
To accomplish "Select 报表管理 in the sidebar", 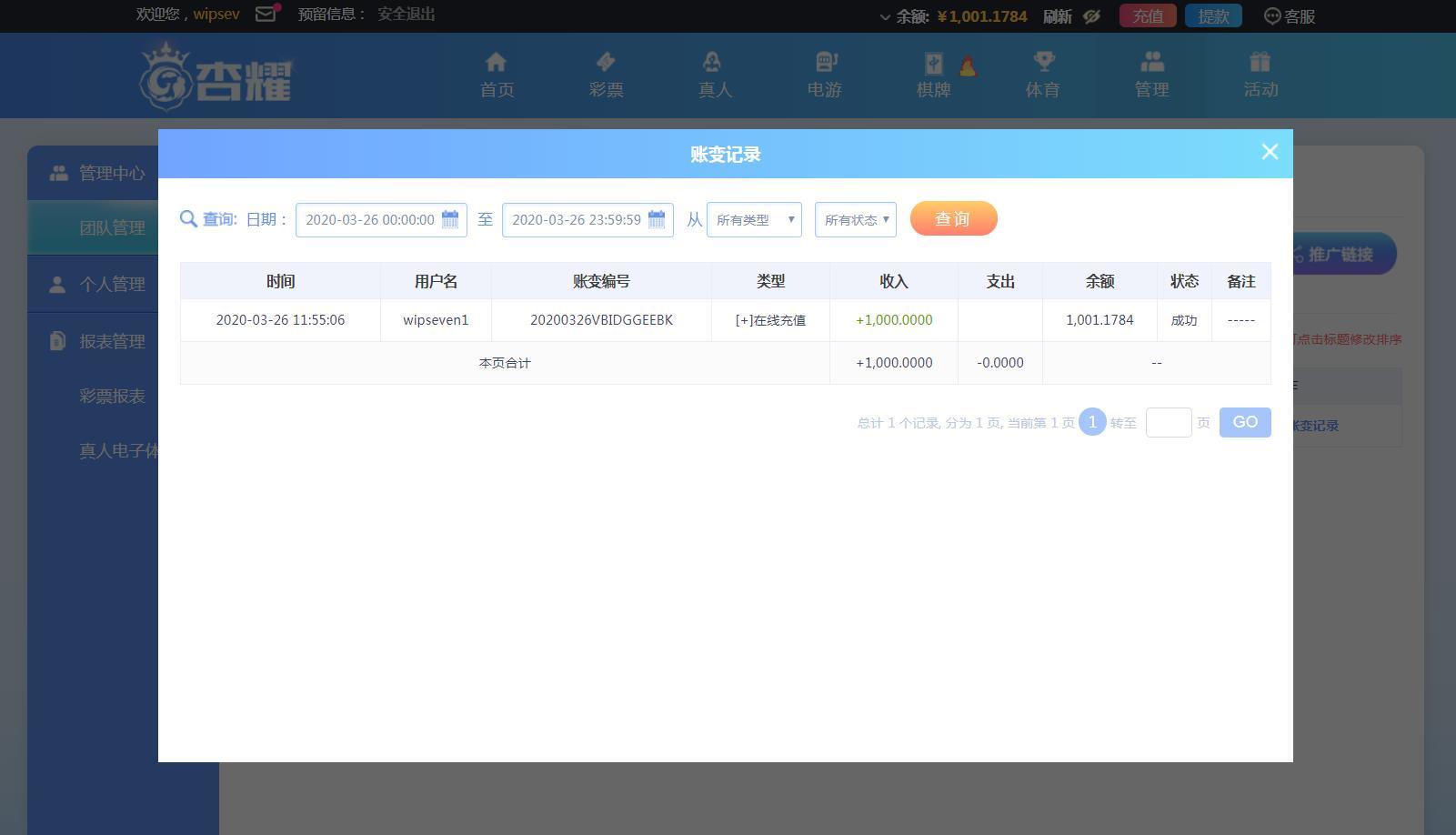I will point(111,341).
